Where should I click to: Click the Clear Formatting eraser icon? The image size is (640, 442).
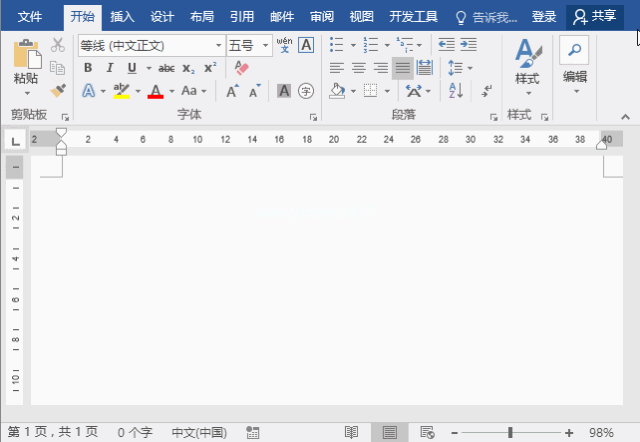241,68
